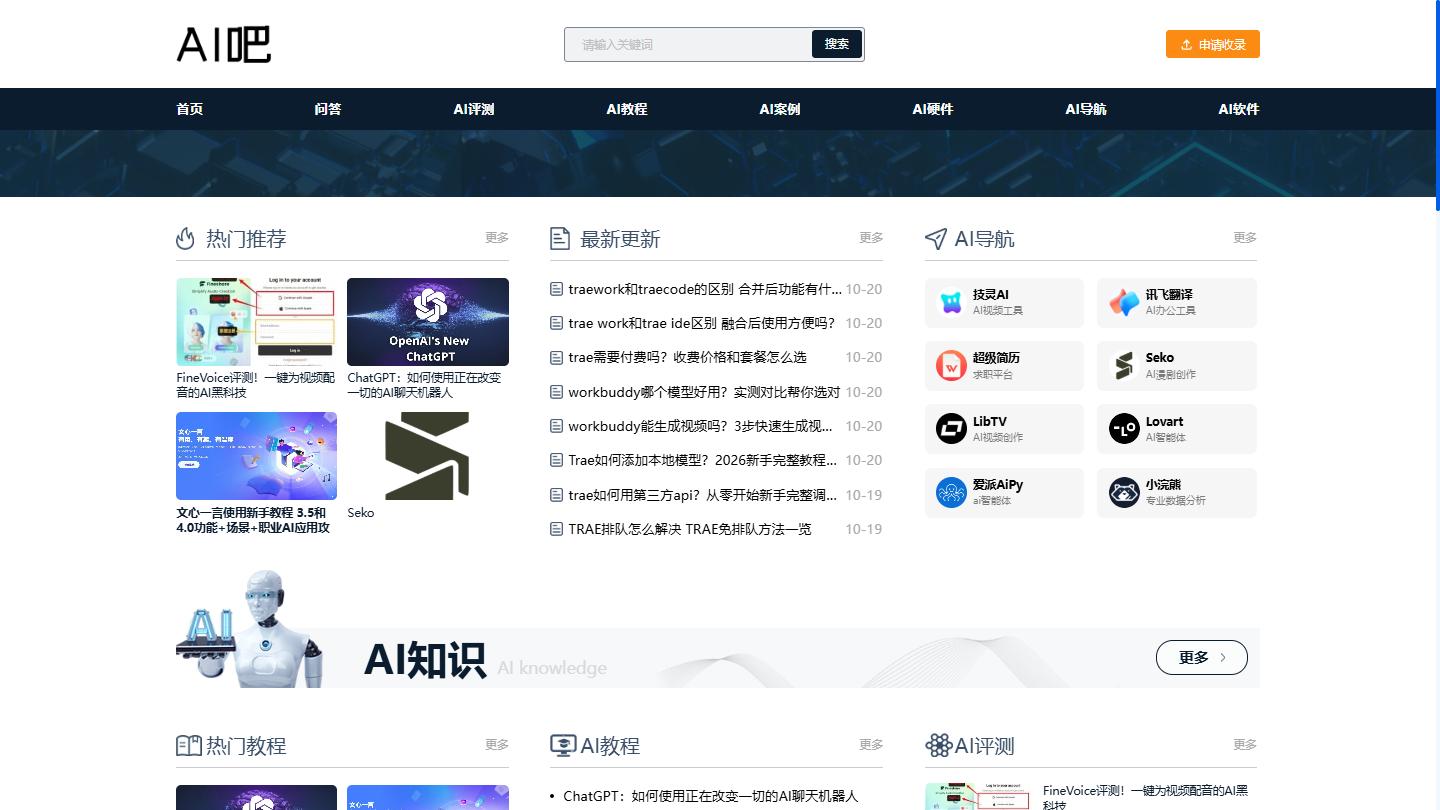The image size is (1440, 810).
Task: Go to 首页 in the navigation bar
Action: [190, 109]
